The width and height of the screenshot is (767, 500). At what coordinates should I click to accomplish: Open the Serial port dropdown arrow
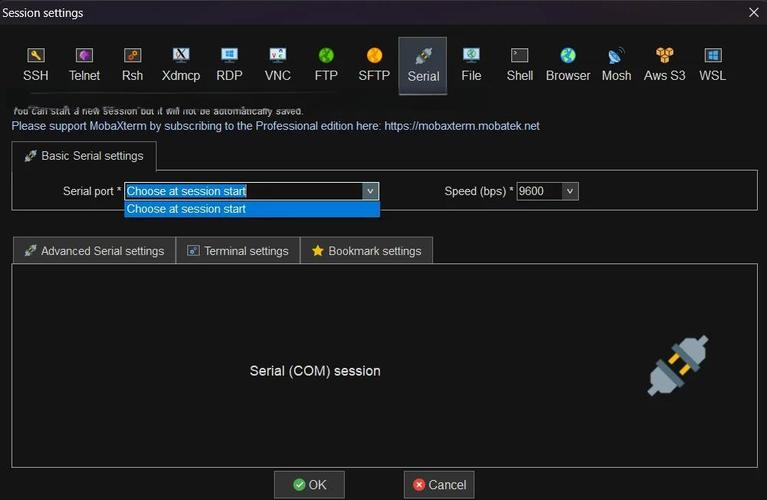[370, 191]
